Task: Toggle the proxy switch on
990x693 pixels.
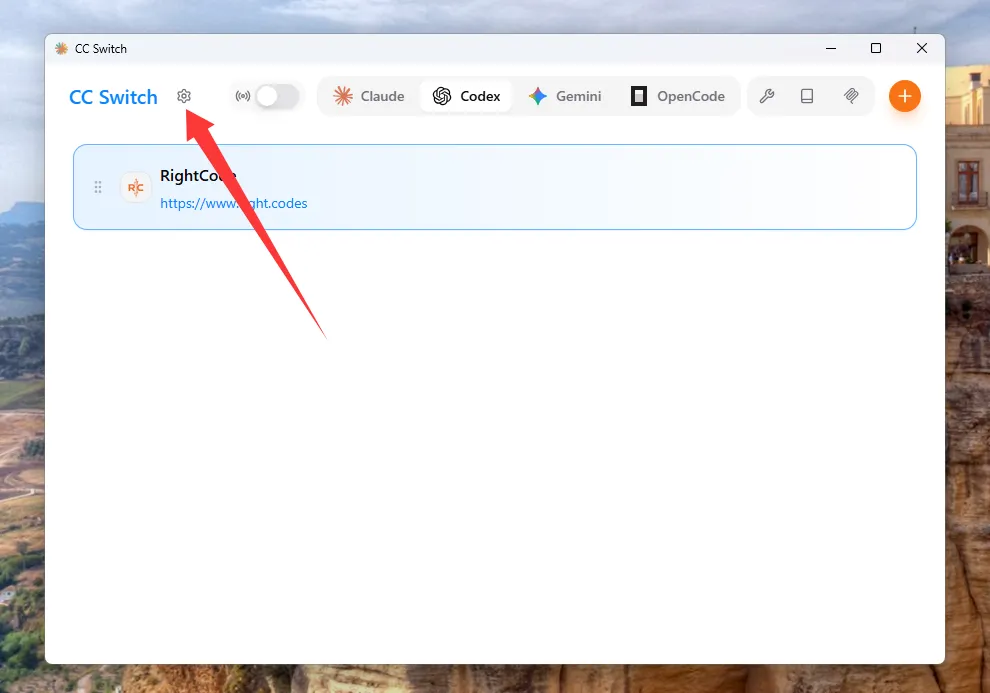Action: [277, 96]
